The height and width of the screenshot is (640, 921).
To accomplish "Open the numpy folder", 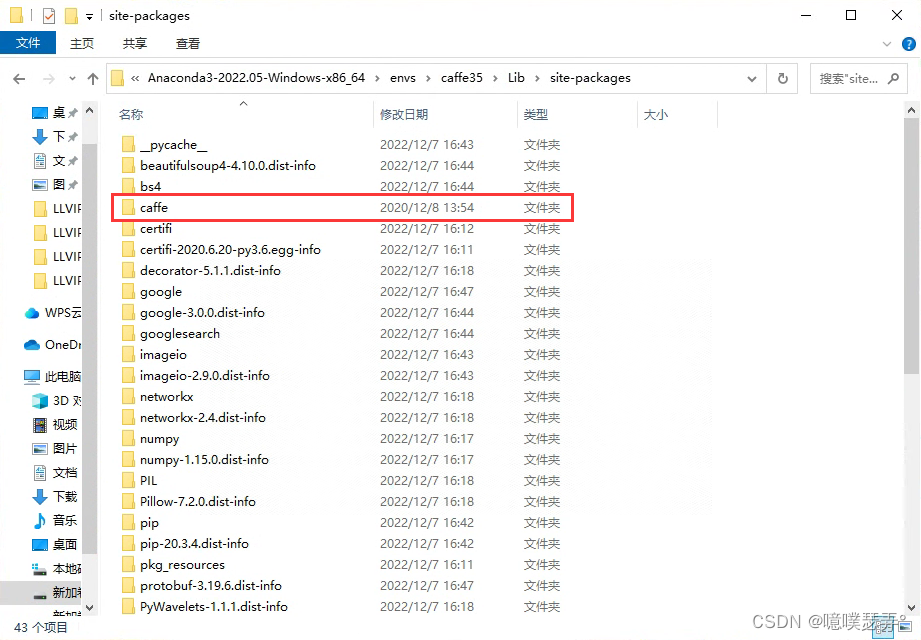I will (x=160, y=438).
